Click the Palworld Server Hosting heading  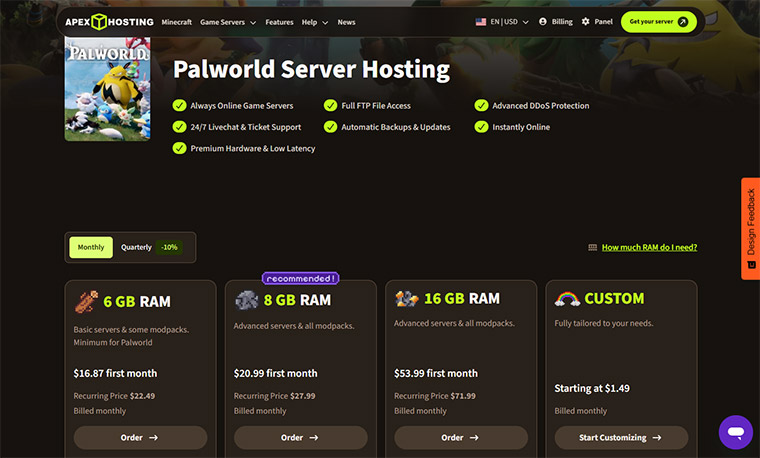click(312, 69)
